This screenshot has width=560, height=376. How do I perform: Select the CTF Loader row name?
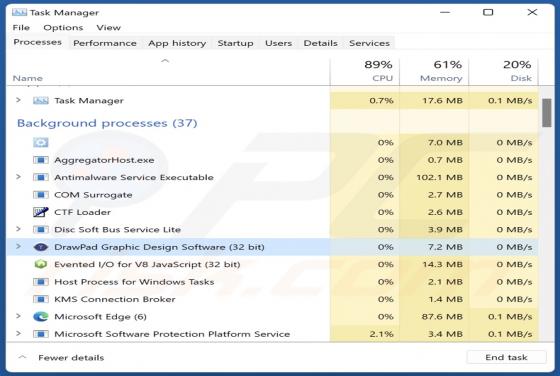pyautogui.click(x=82, y=212)
